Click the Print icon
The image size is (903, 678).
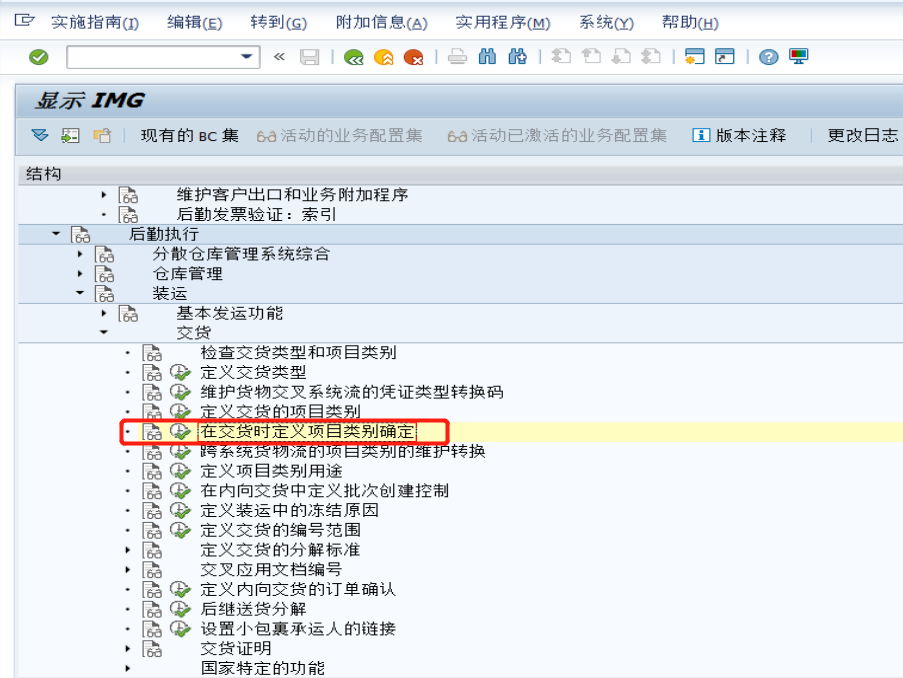coord(457,57)
